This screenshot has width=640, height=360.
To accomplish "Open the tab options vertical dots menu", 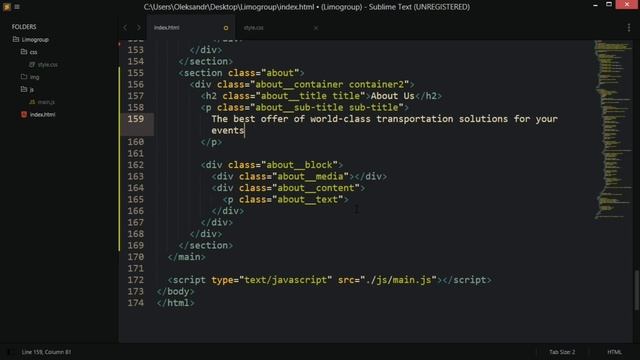I will tap(629, 27).
